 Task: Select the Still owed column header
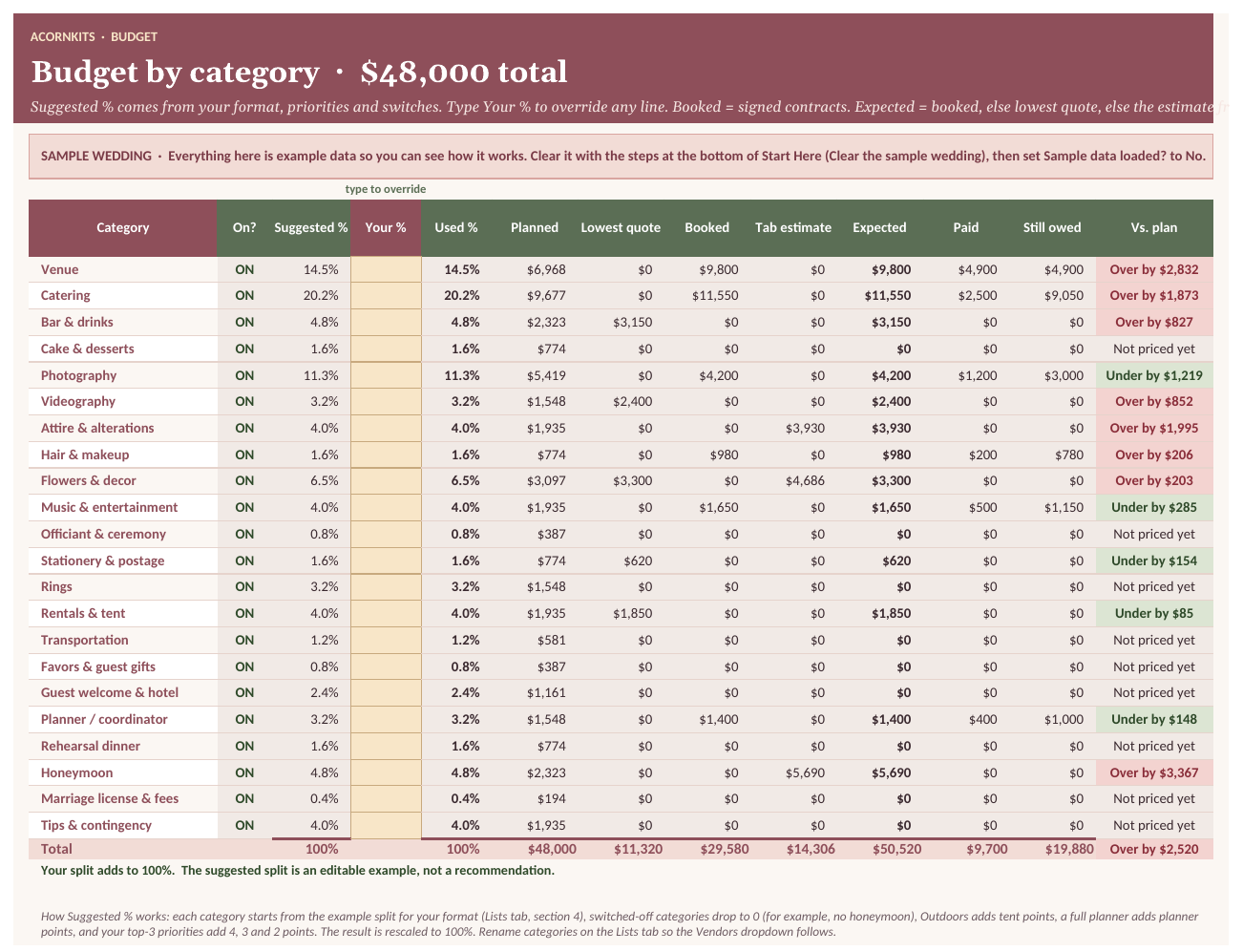1052,227
